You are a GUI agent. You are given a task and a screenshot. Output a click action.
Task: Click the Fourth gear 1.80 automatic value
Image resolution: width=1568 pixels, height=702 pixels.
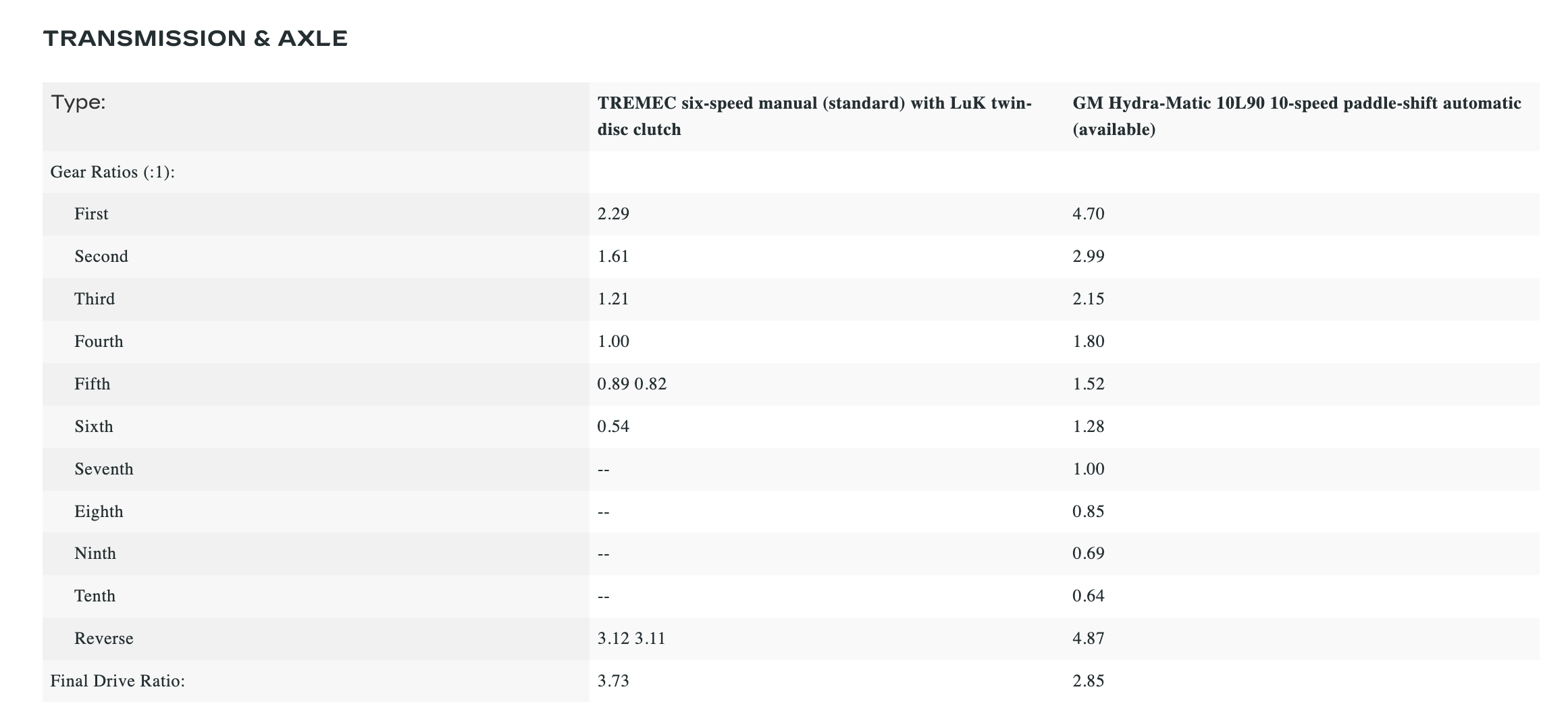[x=1088, y=342]
